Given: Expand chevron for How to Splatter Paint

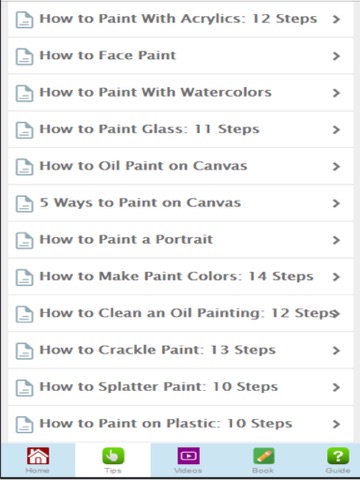Looking at the screenshot, I should (336, 387).
